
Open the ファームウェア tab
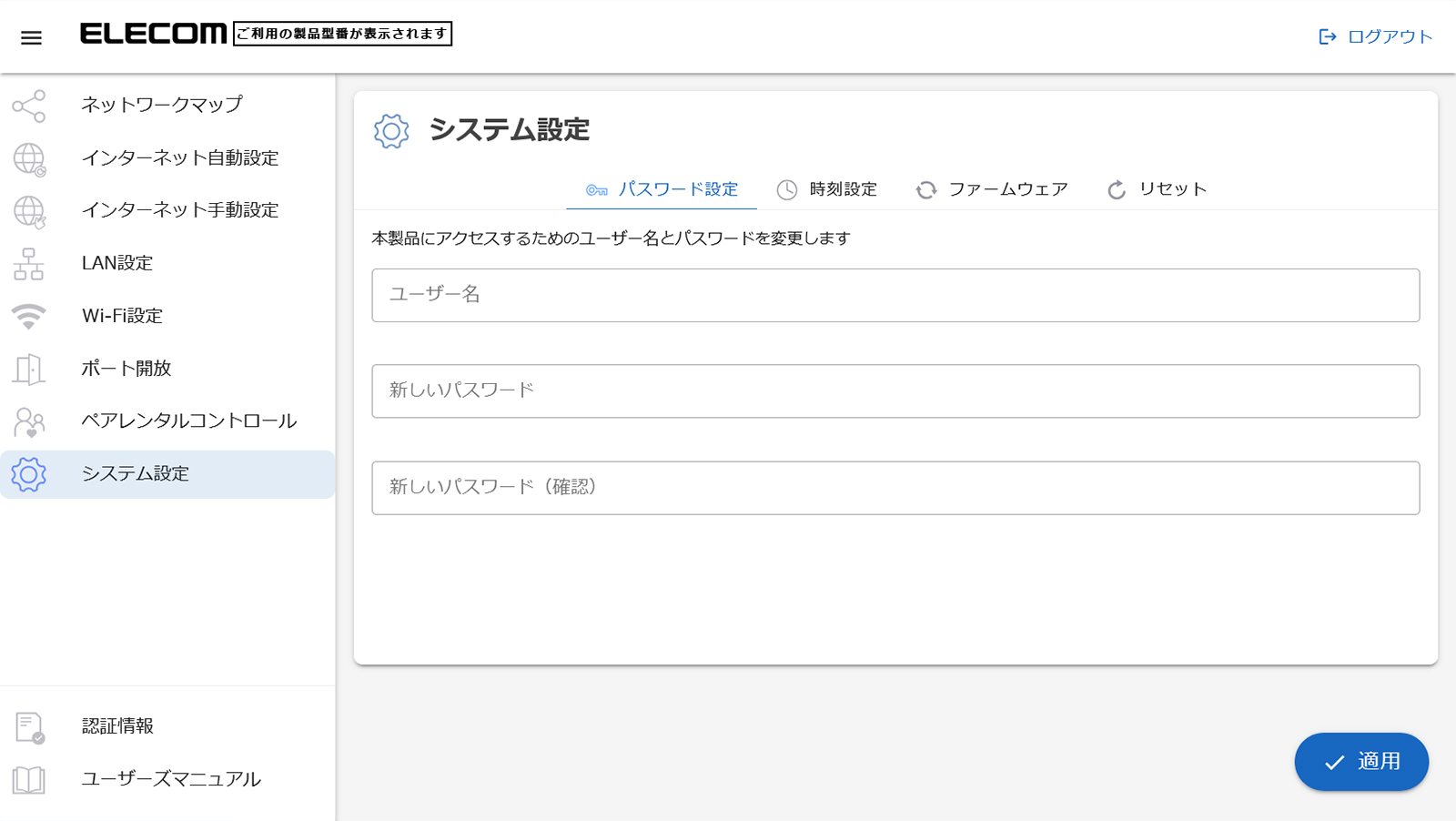coord(992,189)
